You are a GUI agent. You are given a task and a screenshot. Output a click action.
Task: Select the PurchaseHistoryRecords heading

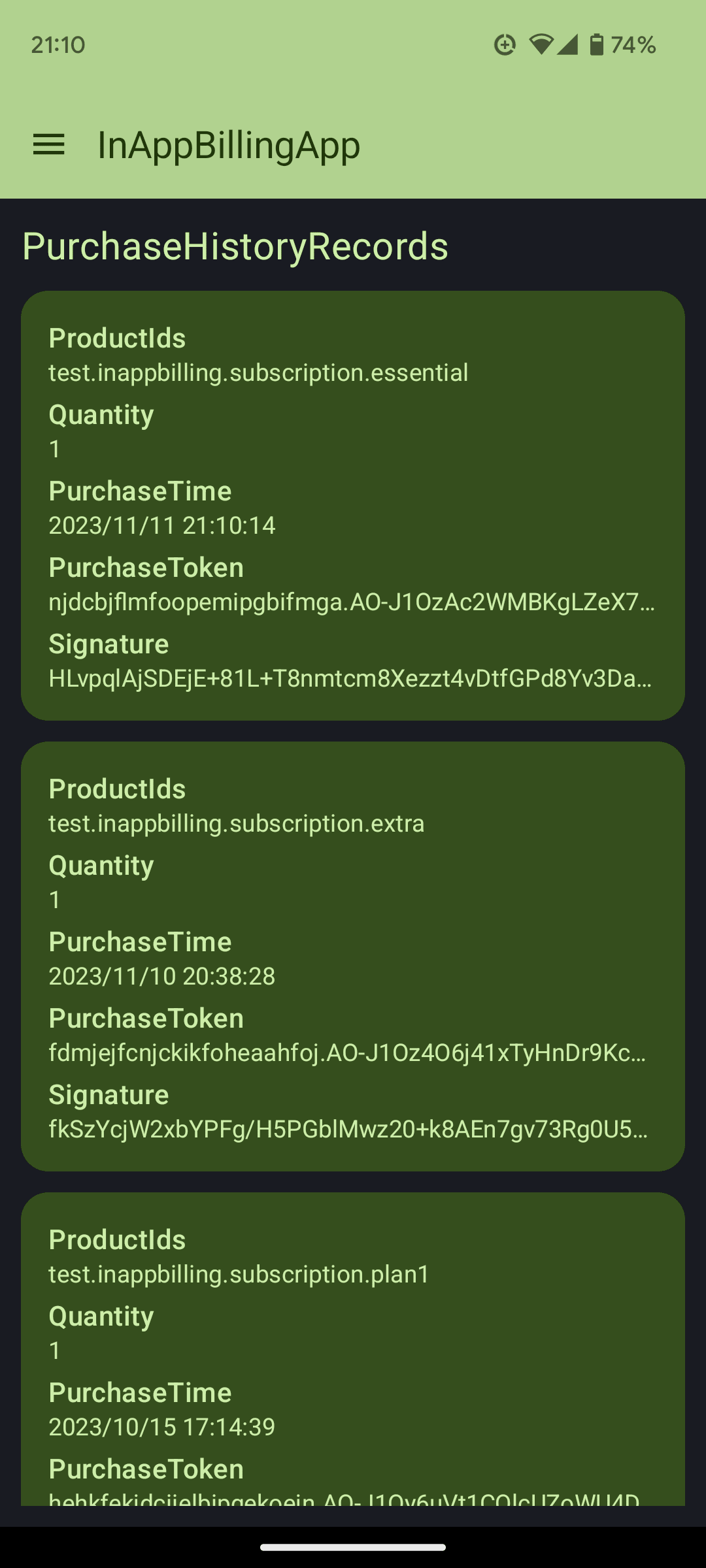(x=235, y=246)
